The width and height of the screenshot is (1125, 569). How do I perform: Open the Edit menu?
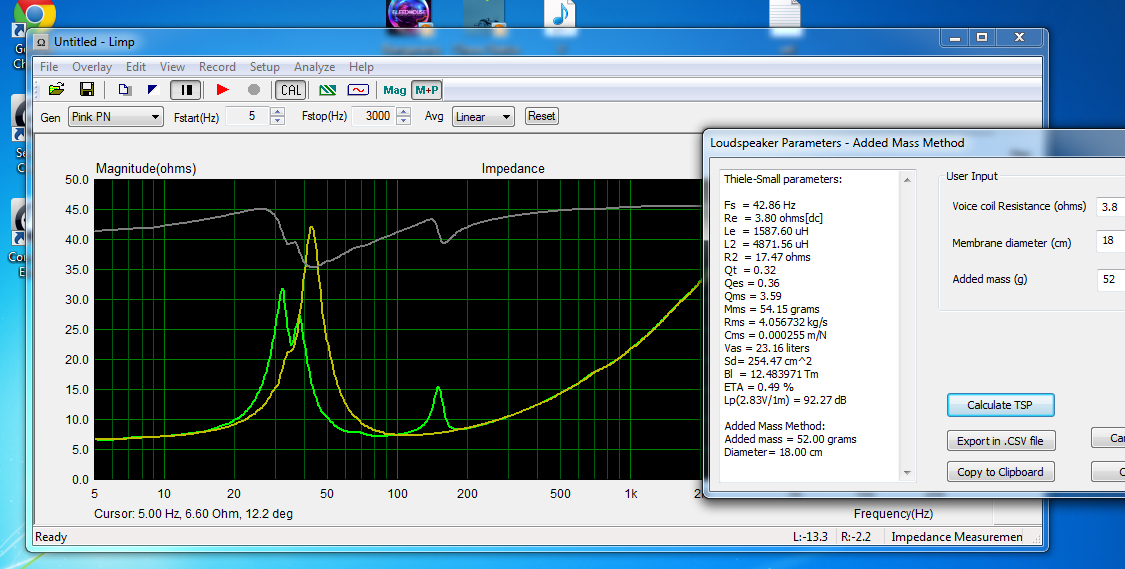136,67
